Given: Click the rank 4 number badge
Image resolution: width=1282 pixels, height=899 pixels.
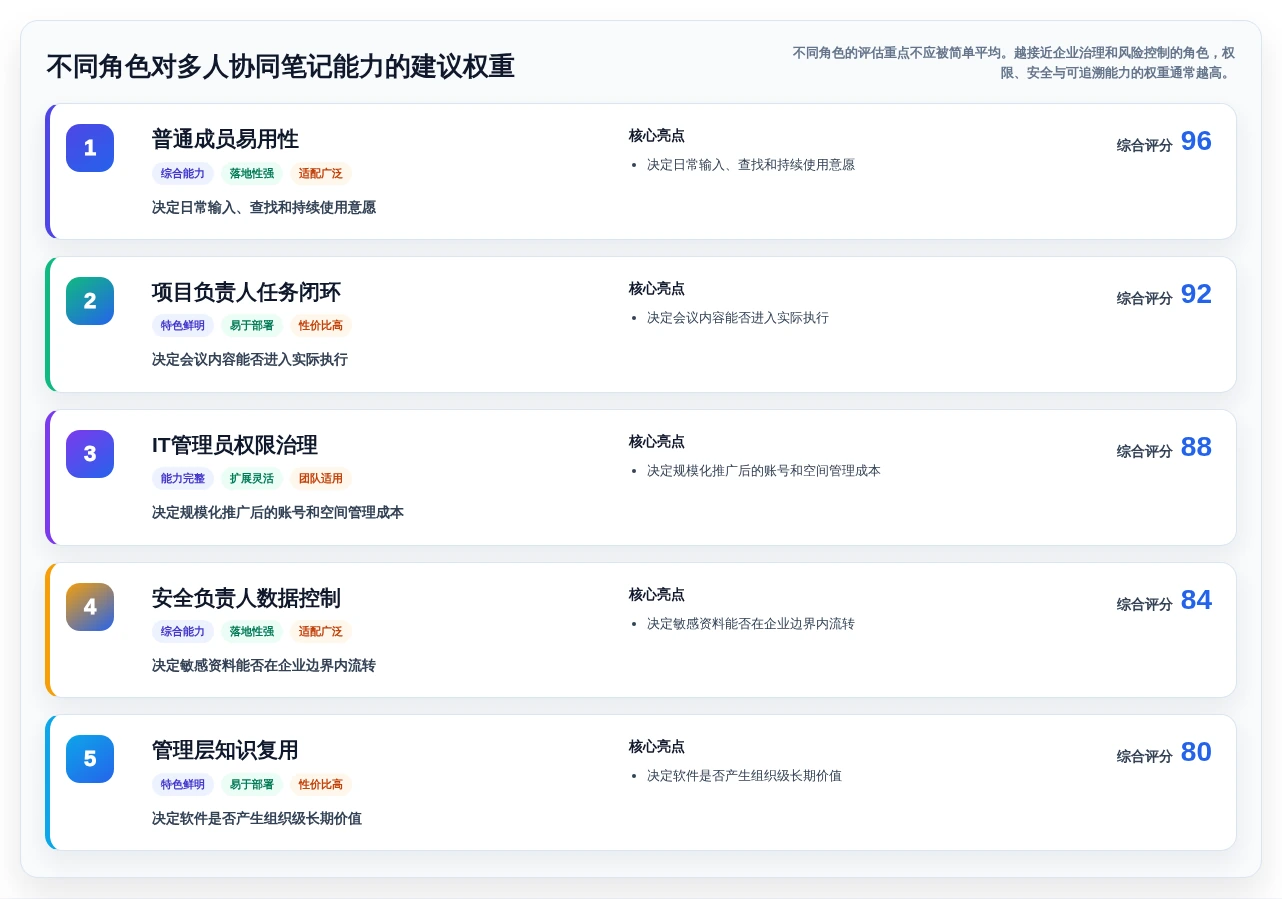Looking at the screenshot, I should click(x=90, y=607).
